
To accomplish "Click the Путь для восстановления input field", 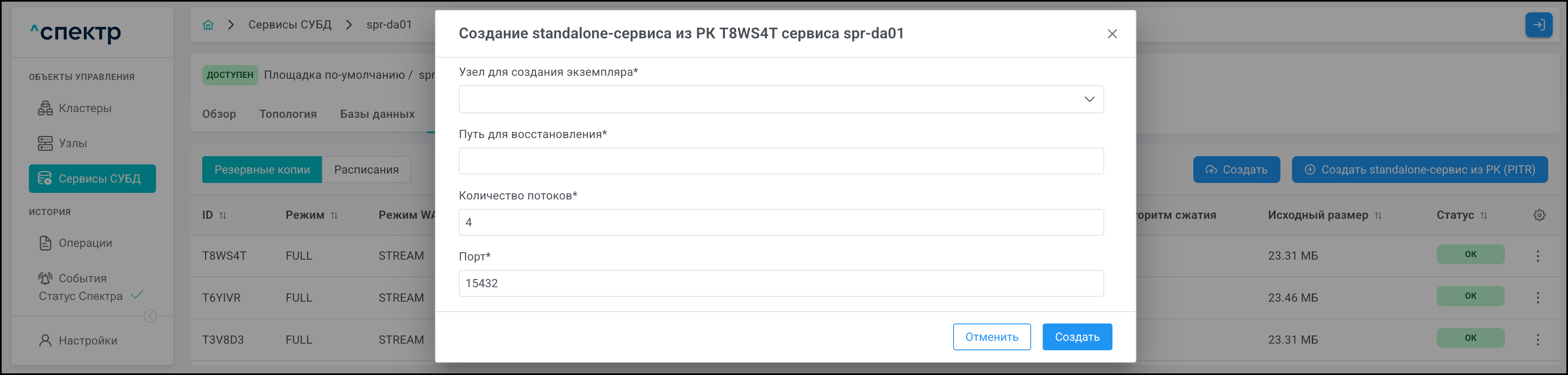I will click(x=780, y=161).
